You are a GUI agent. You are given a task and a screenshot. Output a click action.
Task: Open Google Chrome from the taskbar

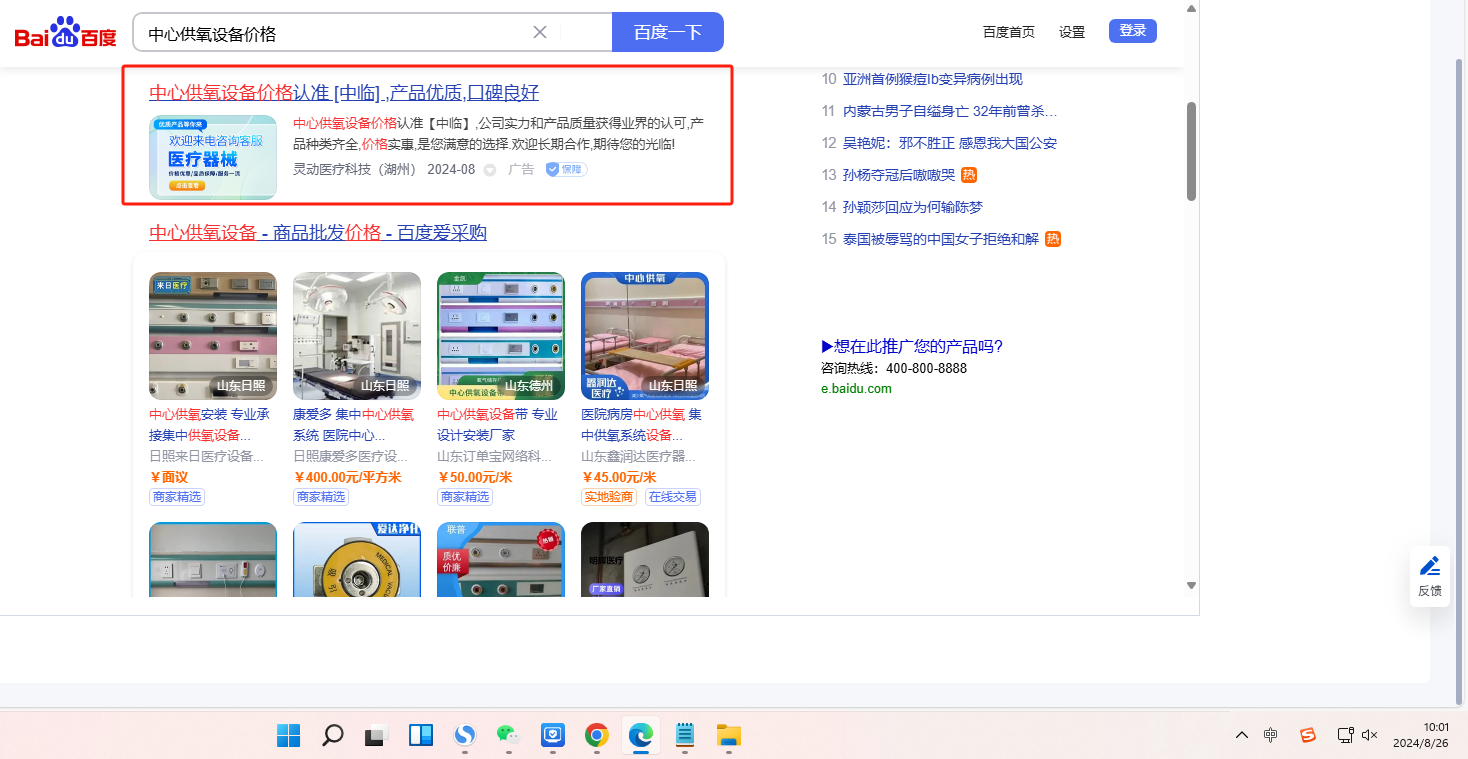coord(597,736)
